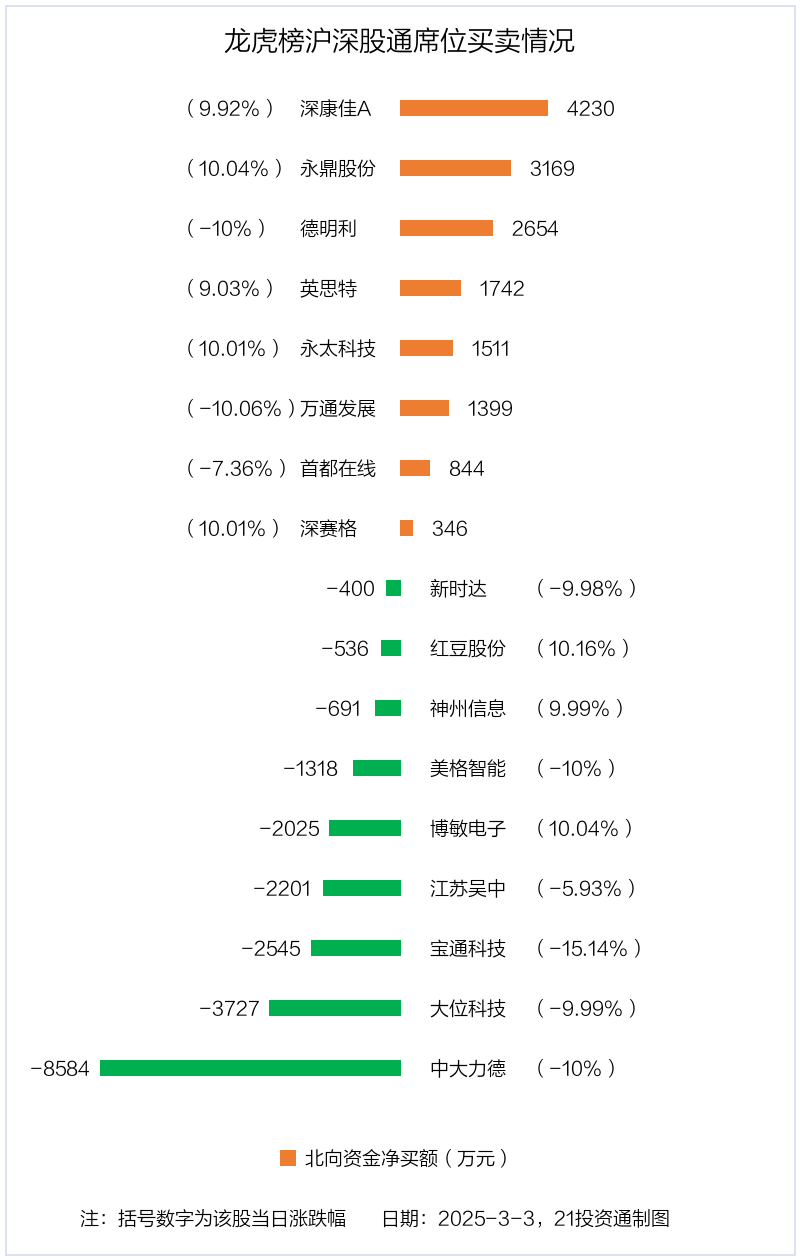Viewport: 800px width, 1260px height.
Task: Select the 4230 value label
Action: coord(590,108)
